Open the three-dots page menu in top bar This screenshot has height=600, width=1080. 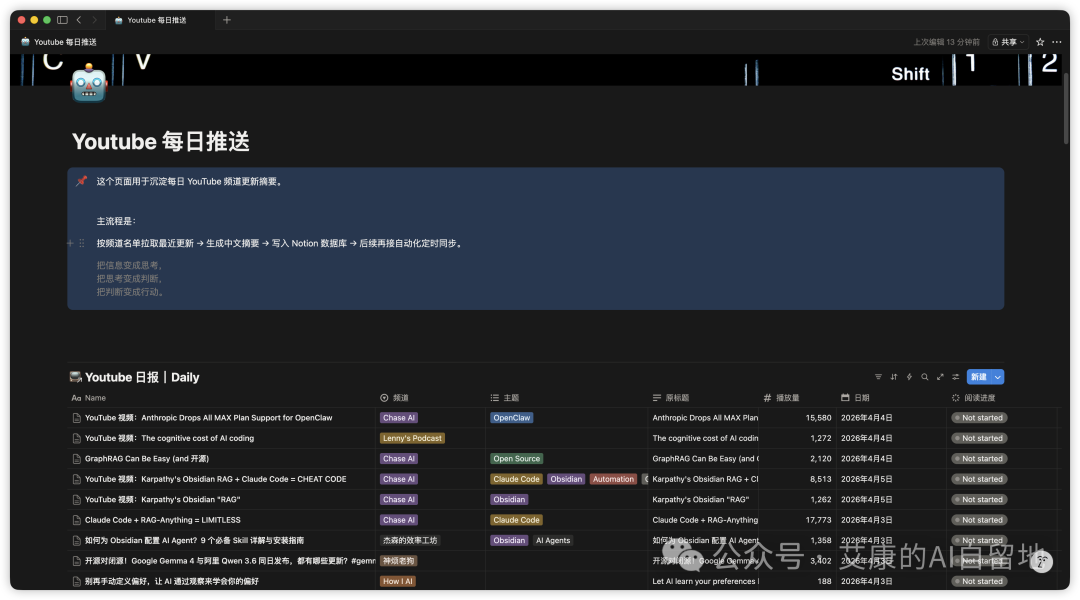[1058, 42]
